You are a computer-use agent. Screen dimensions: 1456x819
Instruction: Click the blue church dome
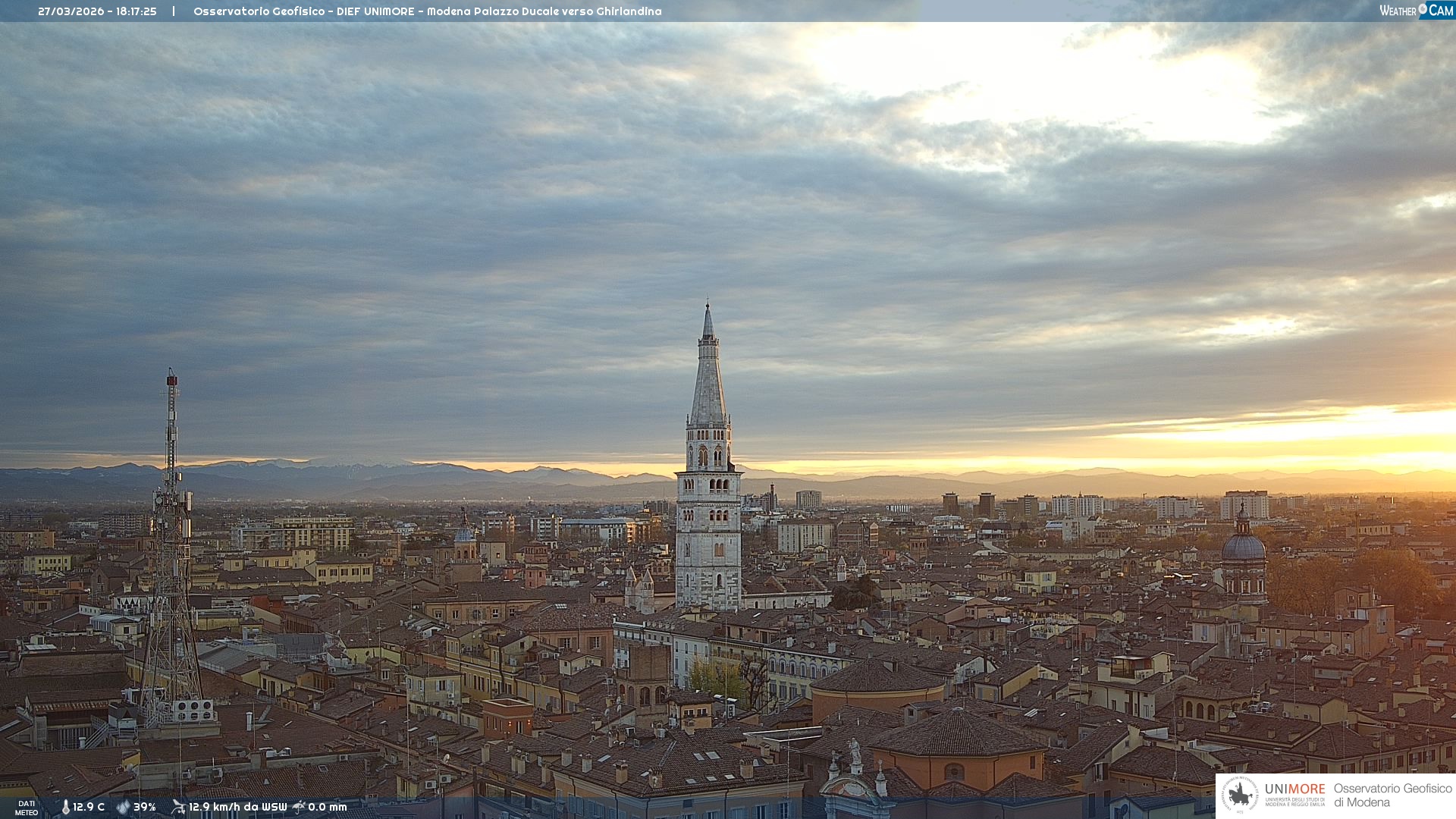click(1243, 546)
